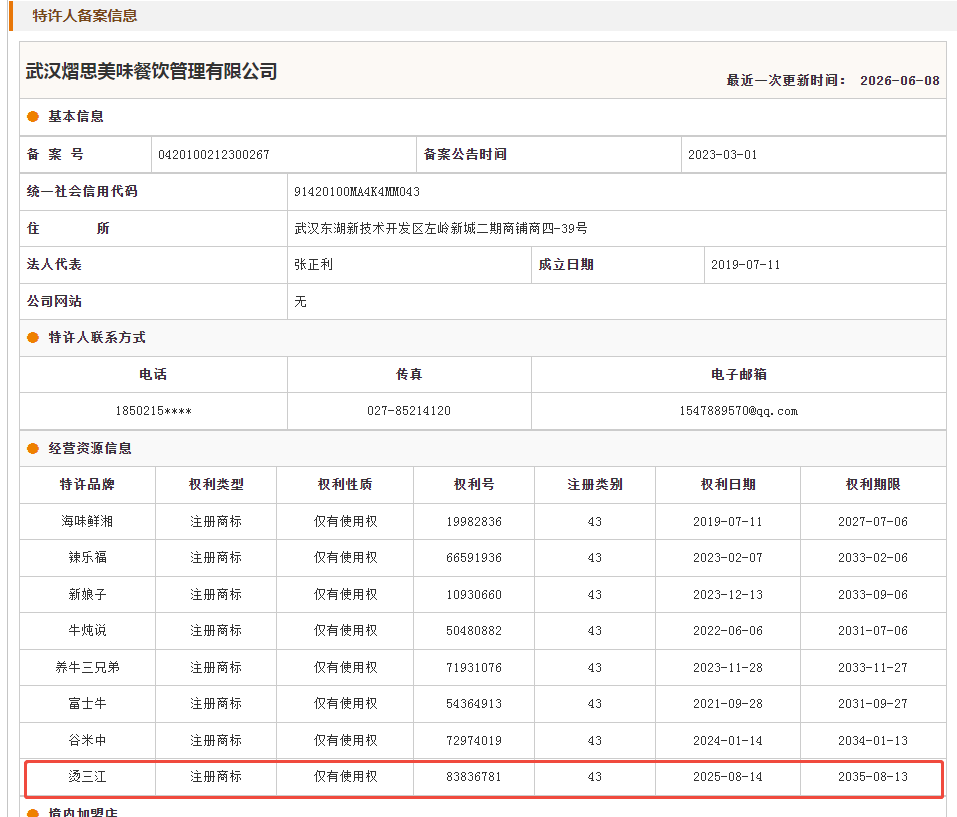Click expiry date 2033-02-06
This screenshot has height=817, width=957.
tap(873, 558)
